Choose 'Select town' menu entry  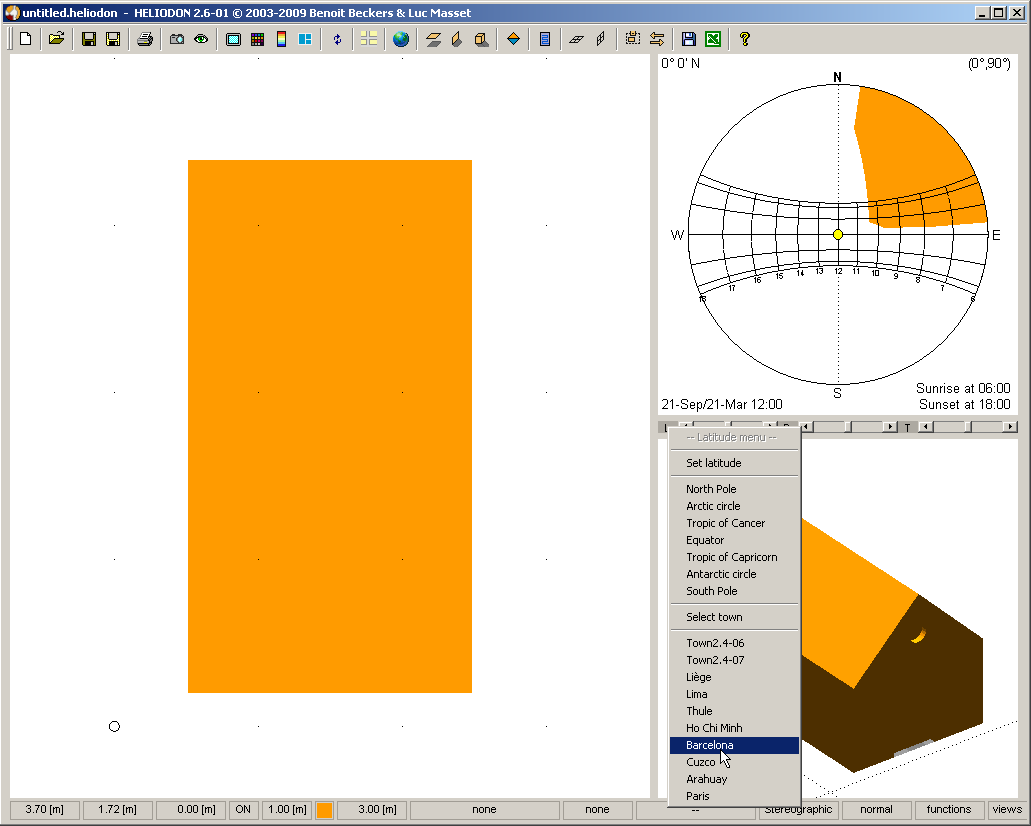(x=734, y=617)
